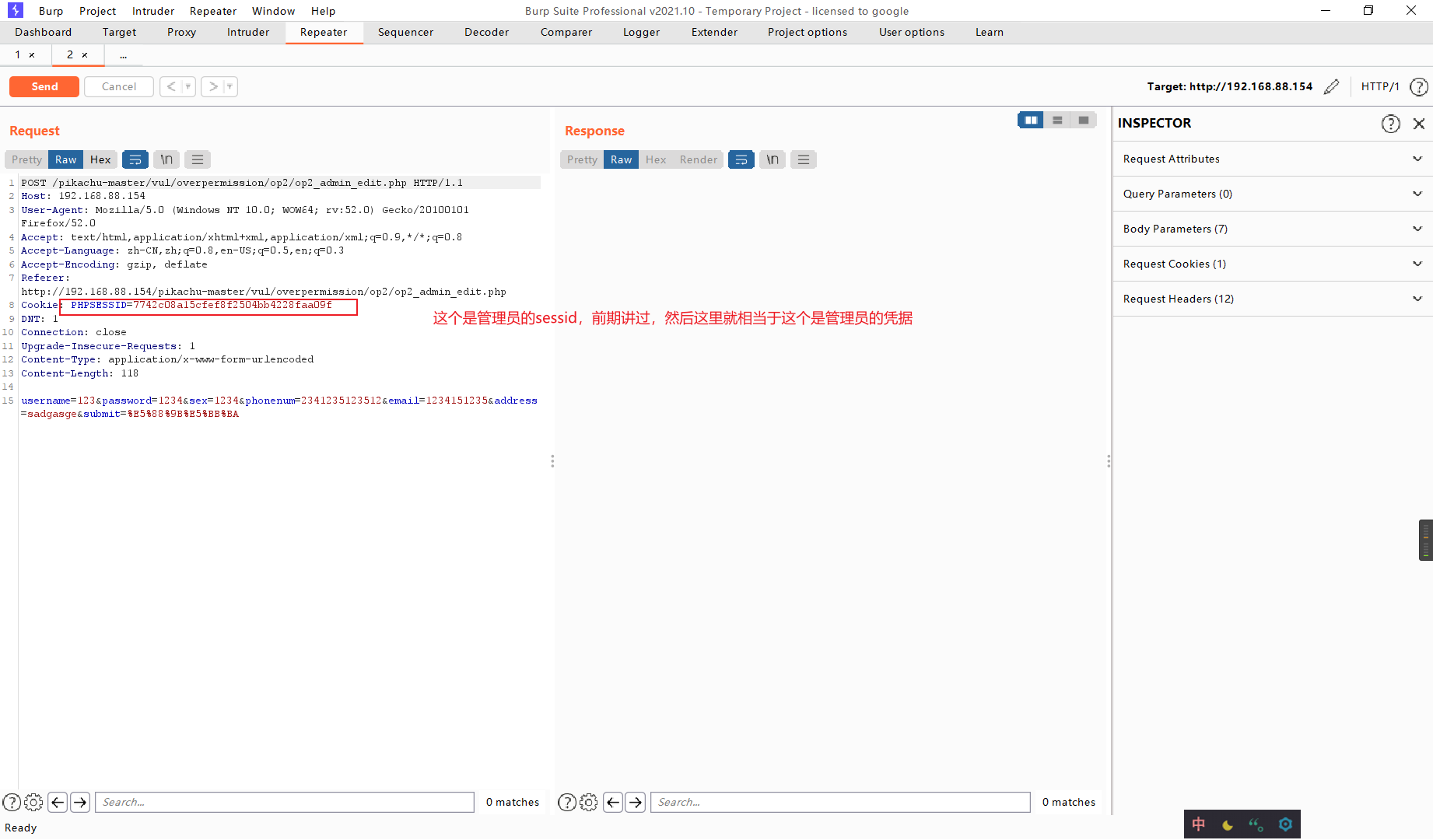Open Request editor hamburger menu
Screen dimensions: 1433x840
tap(198, 159)
